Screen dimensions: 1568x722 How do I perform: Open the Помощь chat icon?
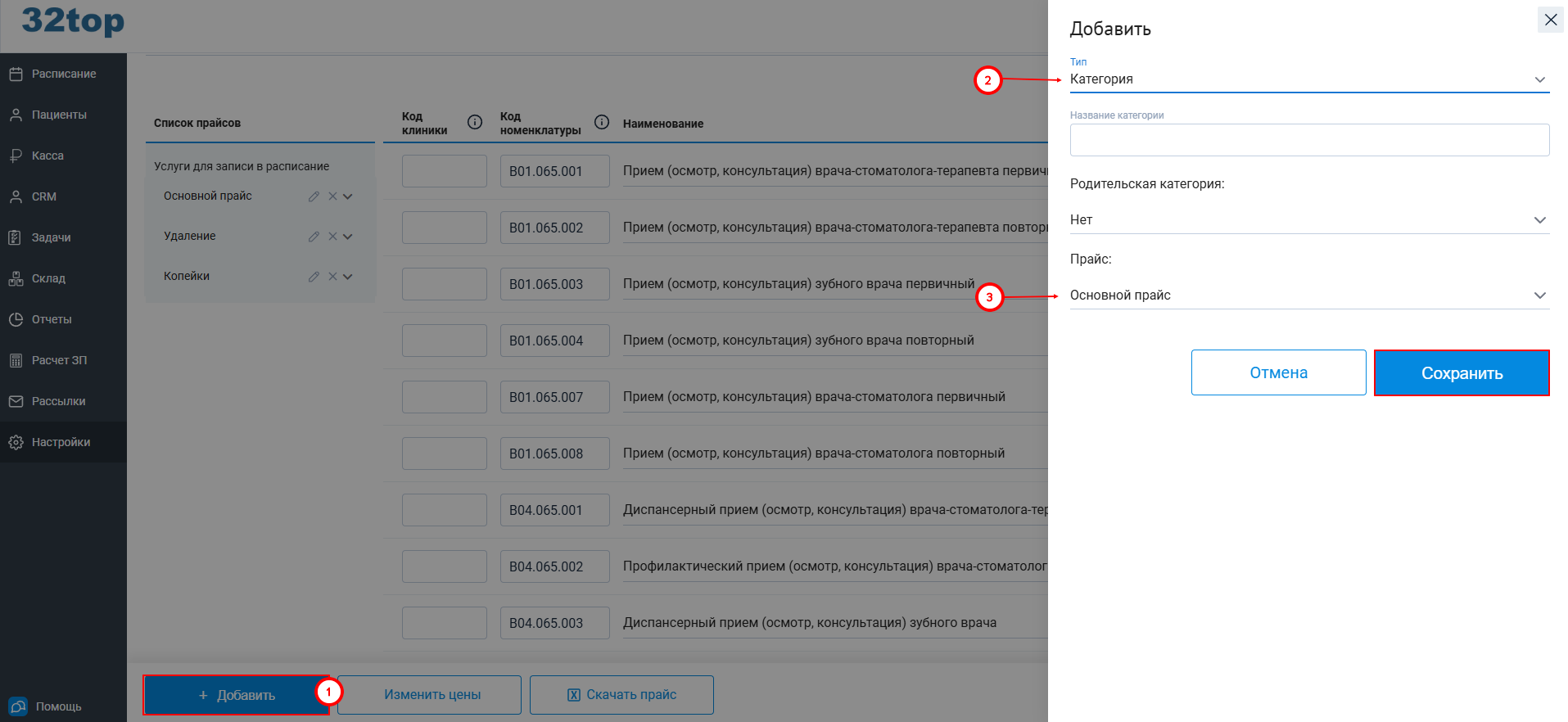[17, 706]
